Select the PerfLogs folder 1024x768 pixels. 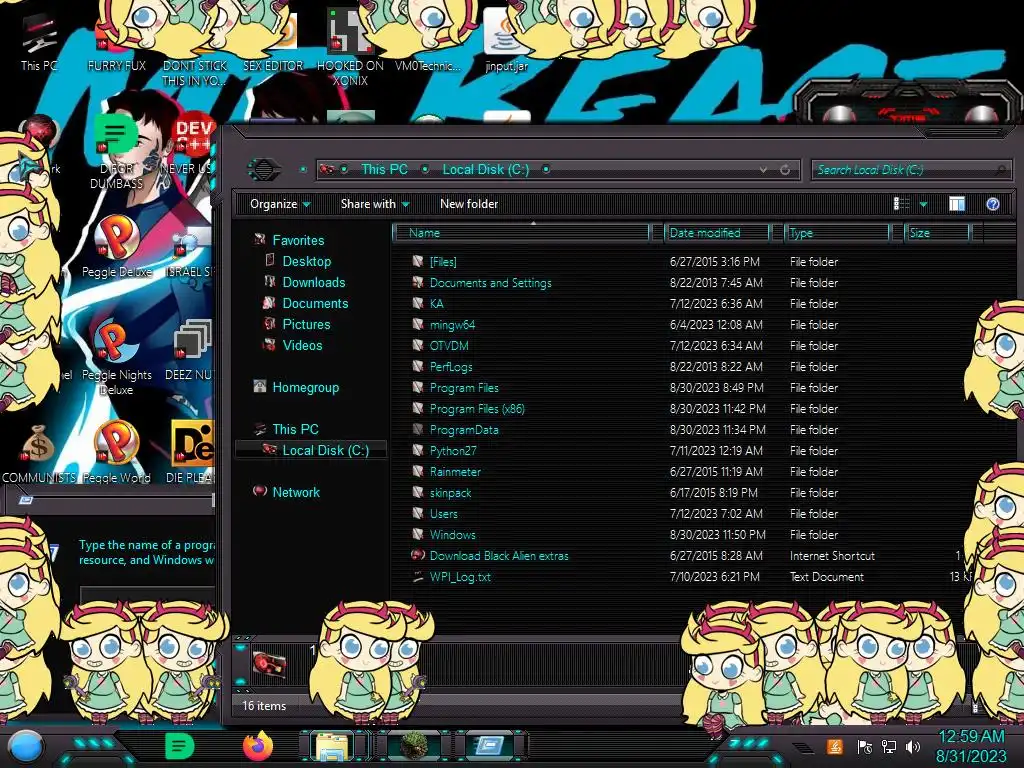pyautogui.click(x=451, y=366)
